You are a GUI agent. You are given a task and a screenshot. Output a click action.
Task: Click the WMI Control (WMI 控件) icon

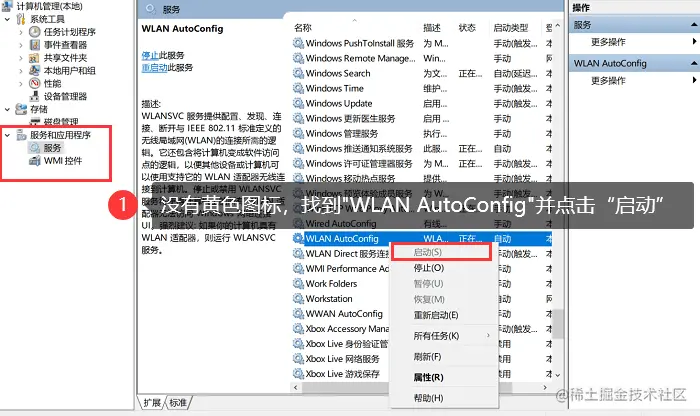coord(34,161)
